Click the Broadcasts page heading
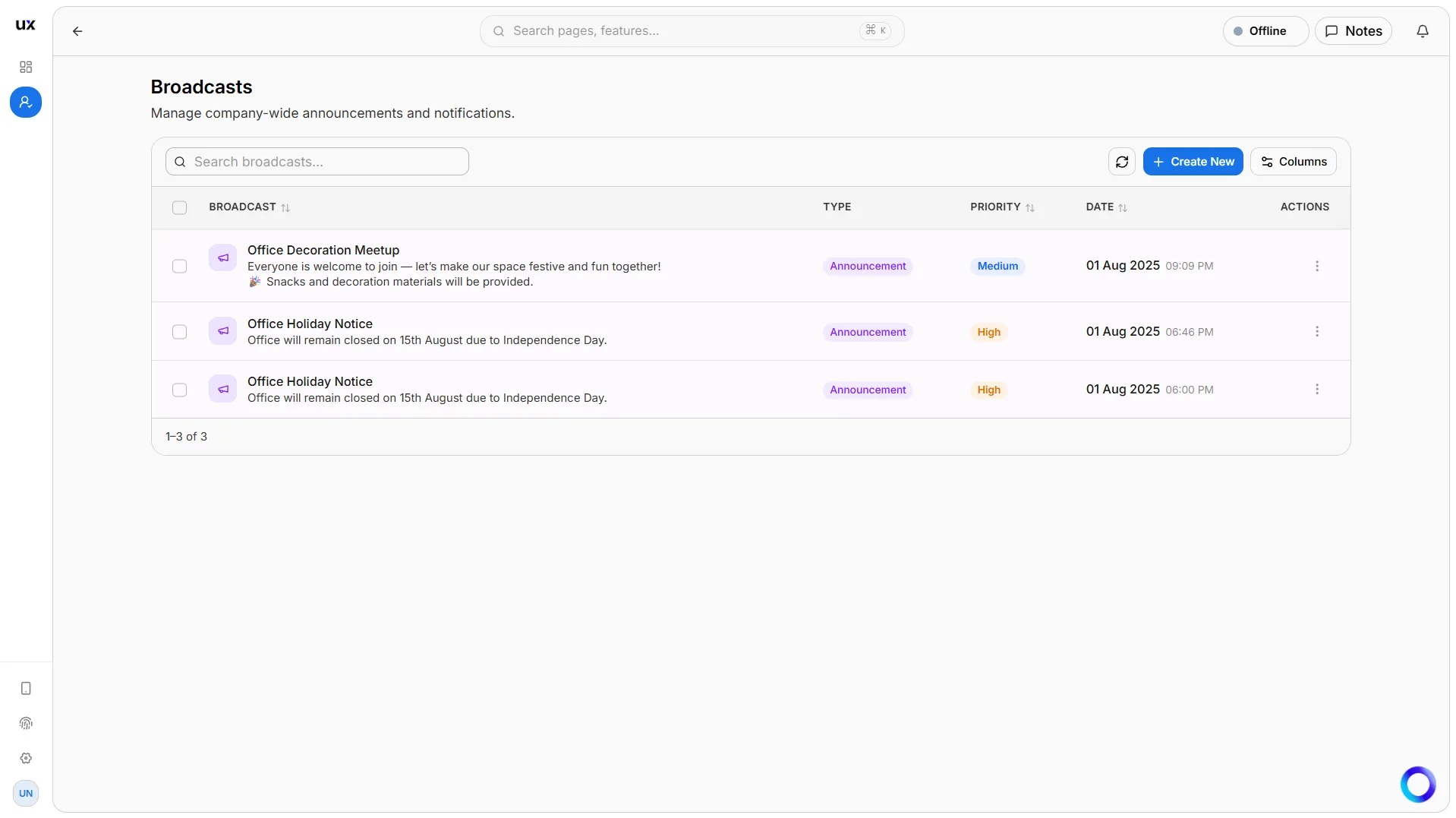1456x818 pixels. tap(201, 87)
